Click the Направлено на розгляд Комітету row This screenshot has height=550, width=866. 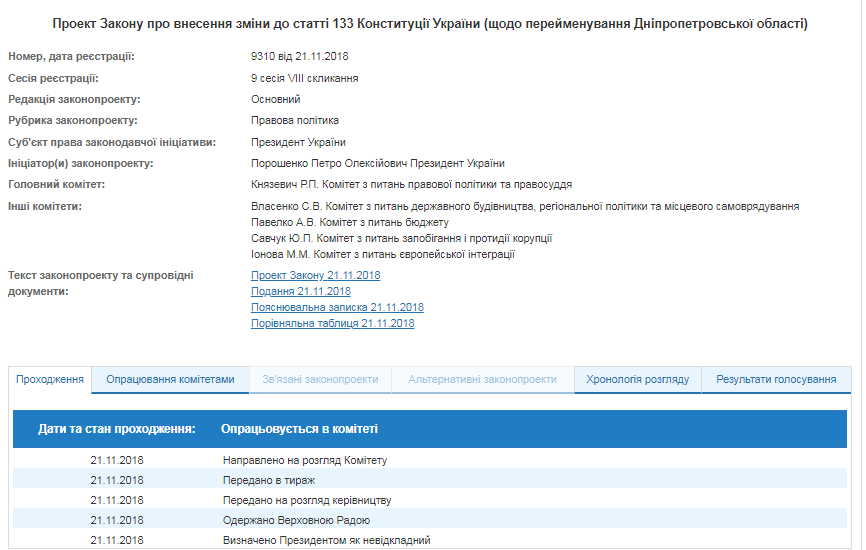(x=304, y=460)
